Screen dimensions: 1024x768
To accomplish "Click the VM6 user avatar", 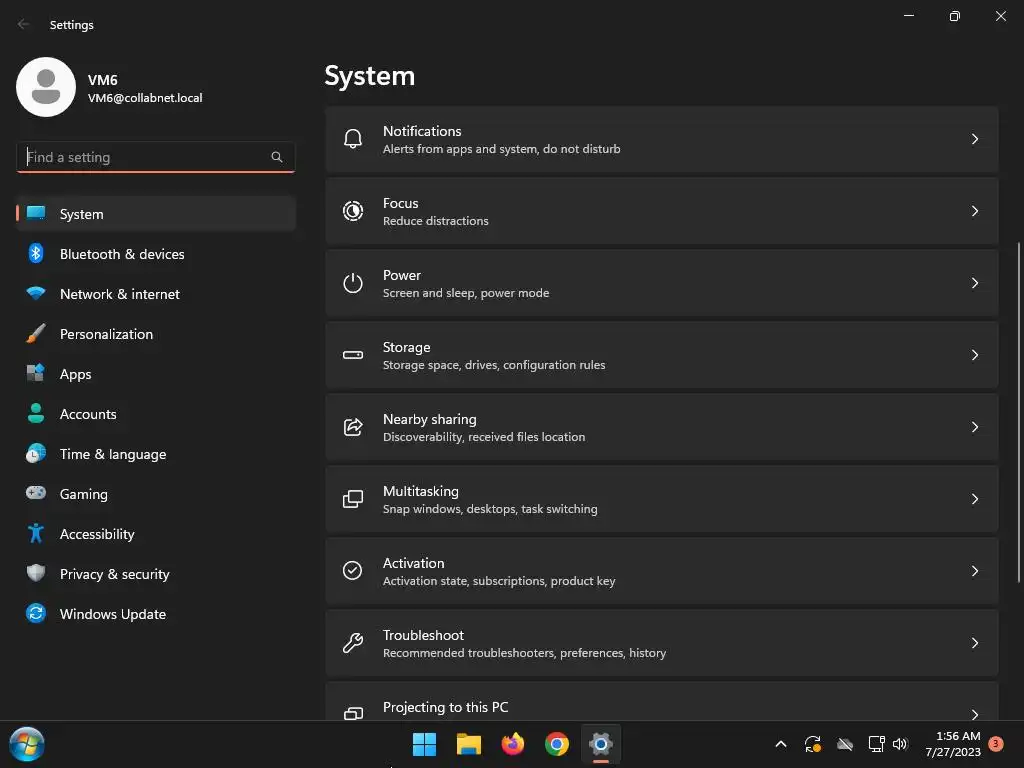I will coord(46,87).
